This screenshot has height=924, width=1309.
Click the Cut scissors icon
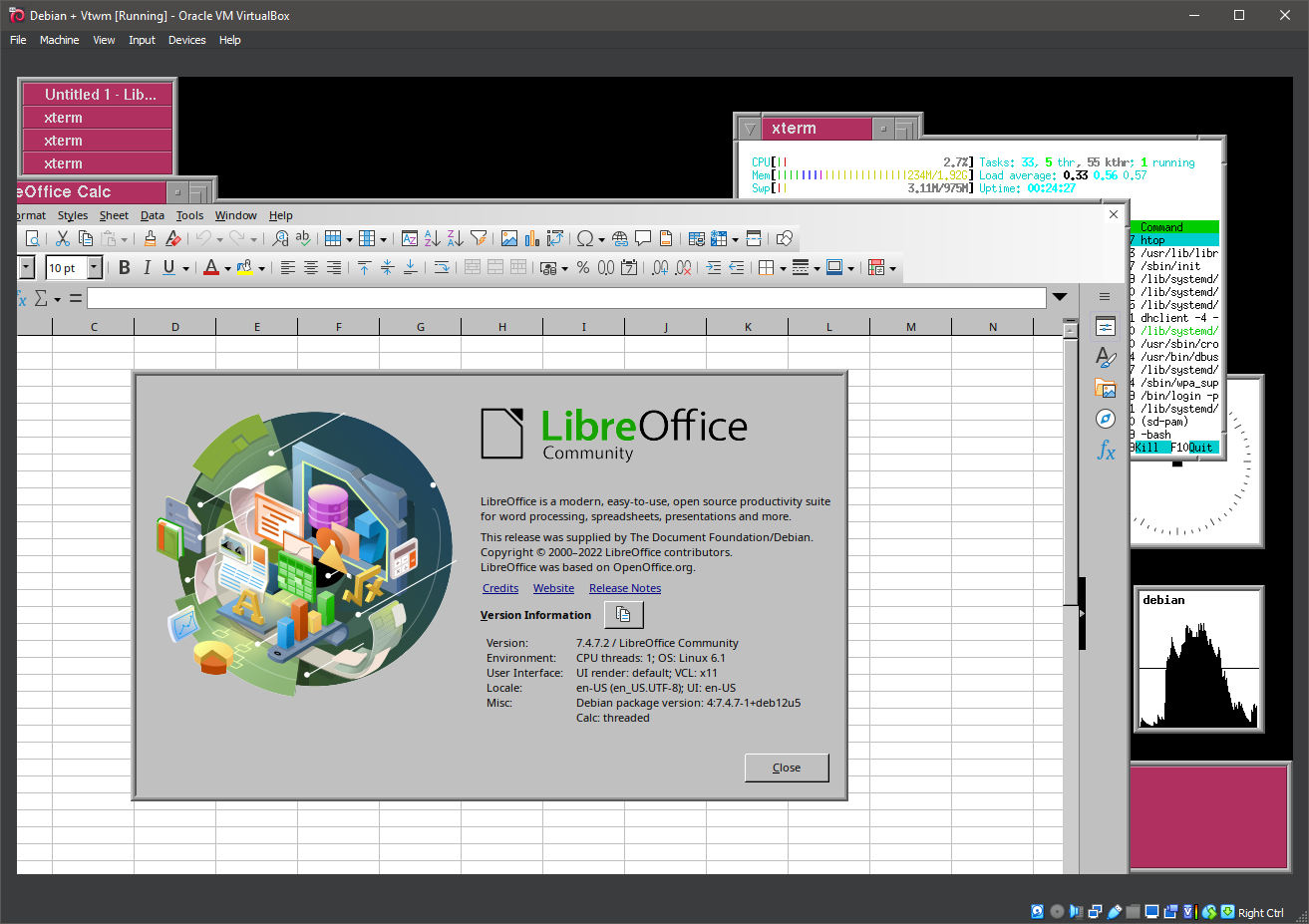[x=62, y=238]
